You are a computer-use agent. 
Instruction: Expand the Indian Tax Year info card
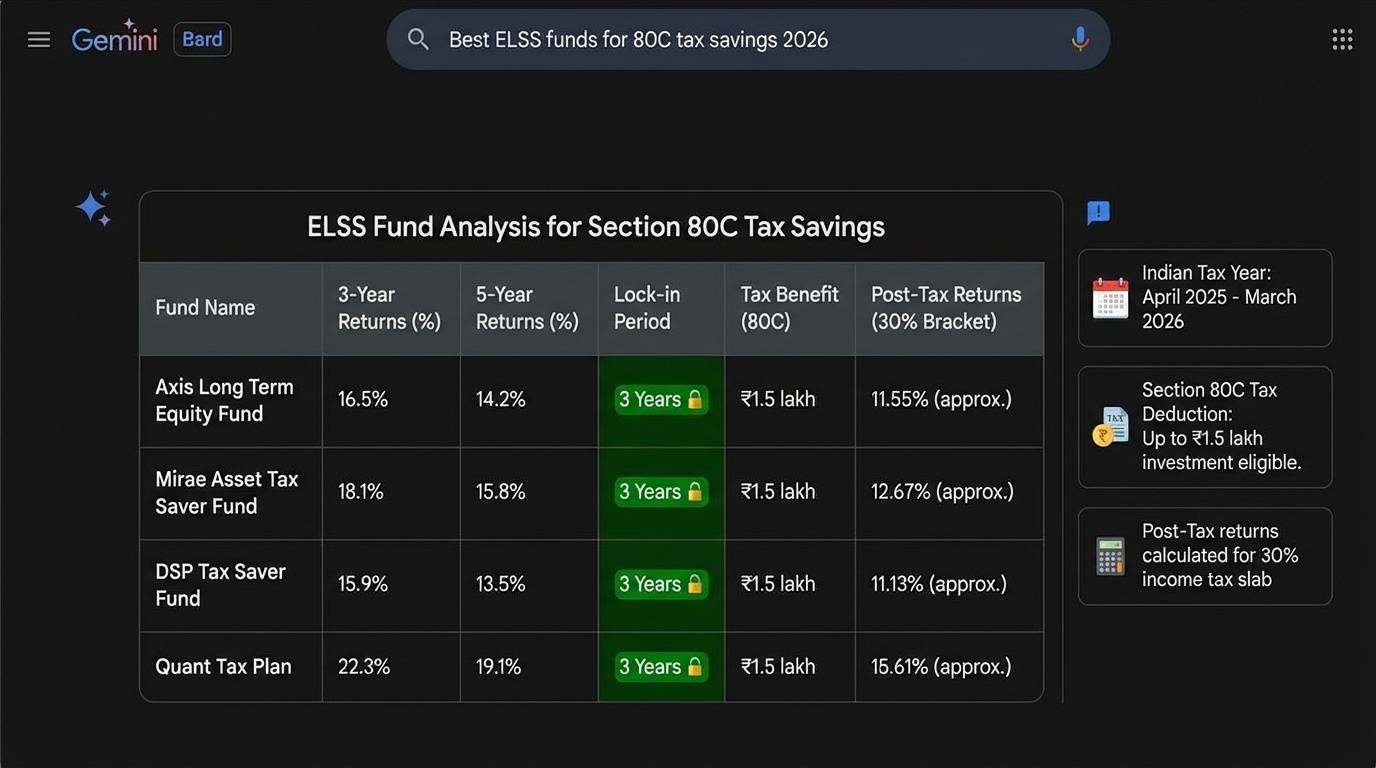click(x=1204, y=298)
